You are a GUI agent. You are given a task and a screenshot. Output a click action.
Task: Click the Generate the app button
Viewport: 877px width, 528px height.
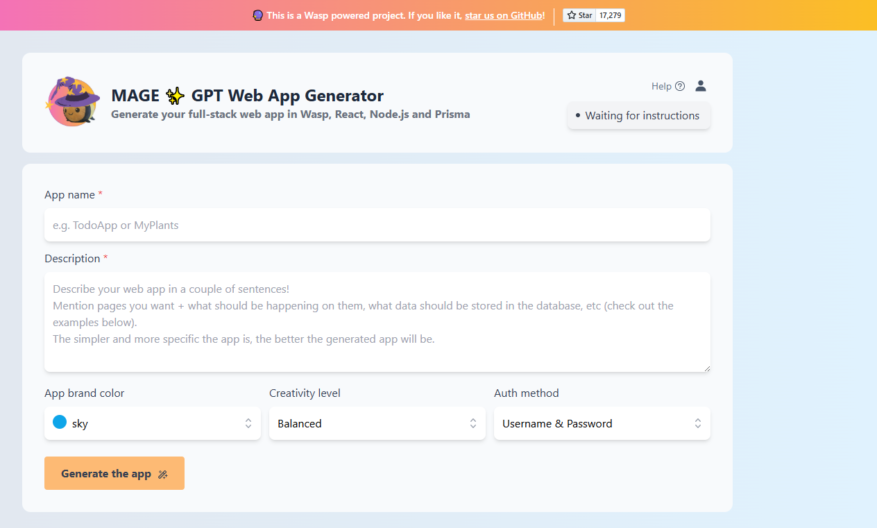tap(114, 473)
